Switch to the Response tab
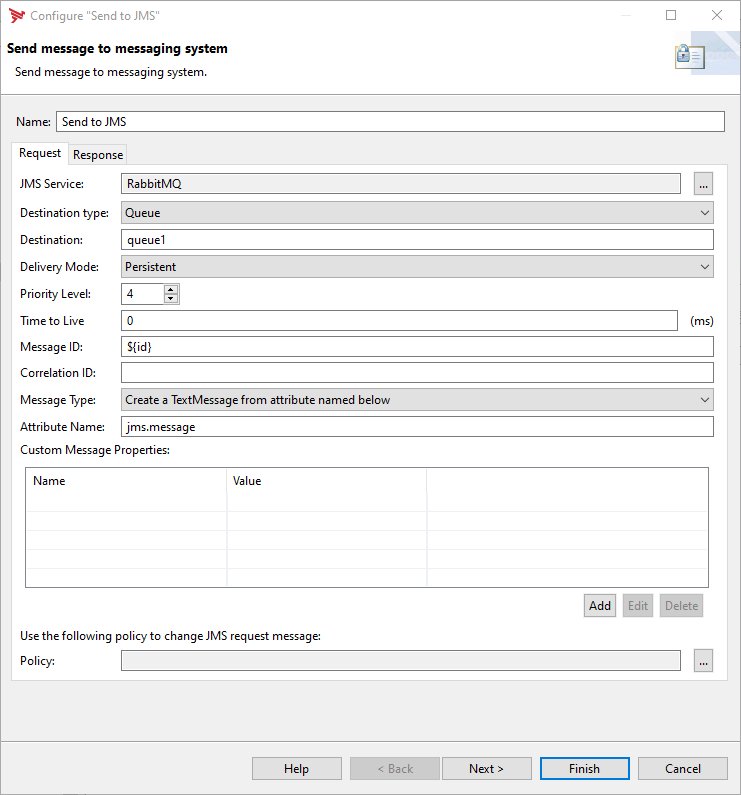741x795 pixels. (x=98, y=154)
